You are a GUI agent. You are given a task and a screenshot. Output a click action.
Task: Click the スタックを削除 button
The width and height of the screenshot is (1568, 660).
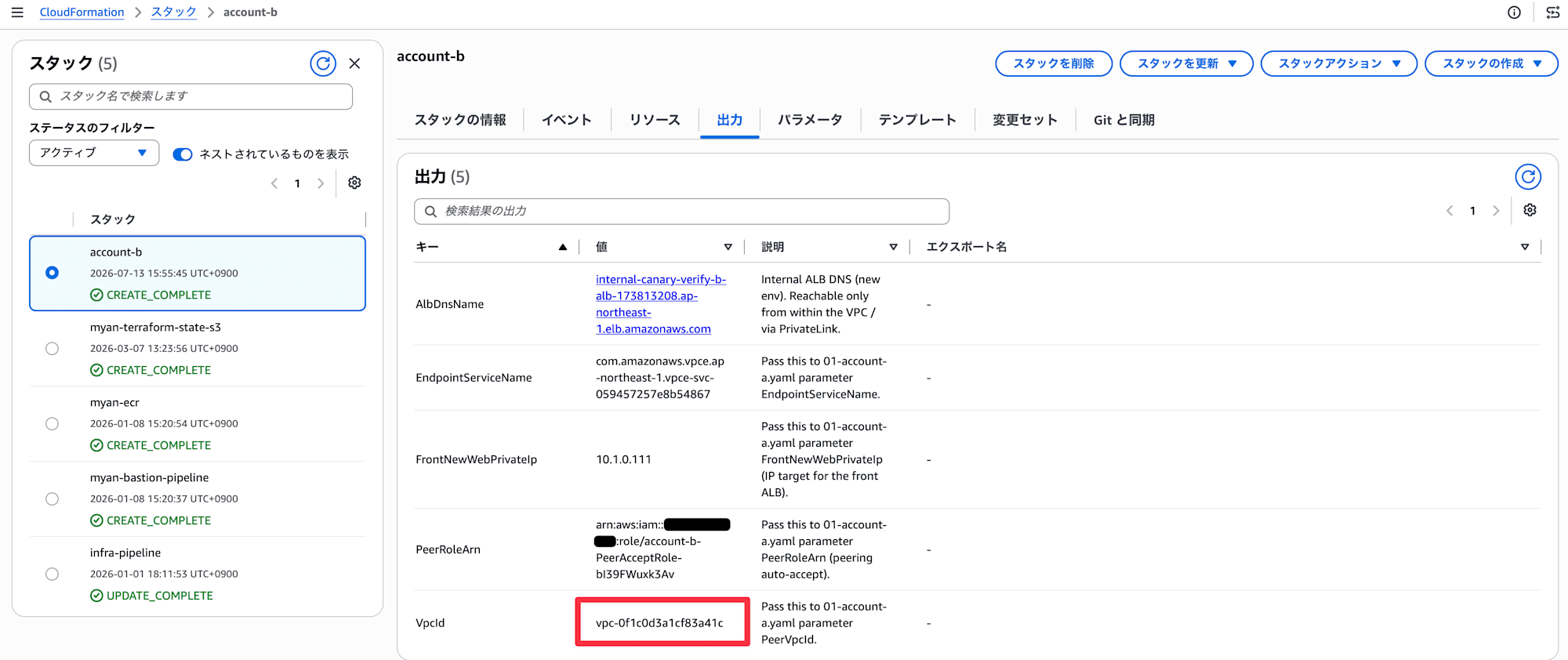1054,63
